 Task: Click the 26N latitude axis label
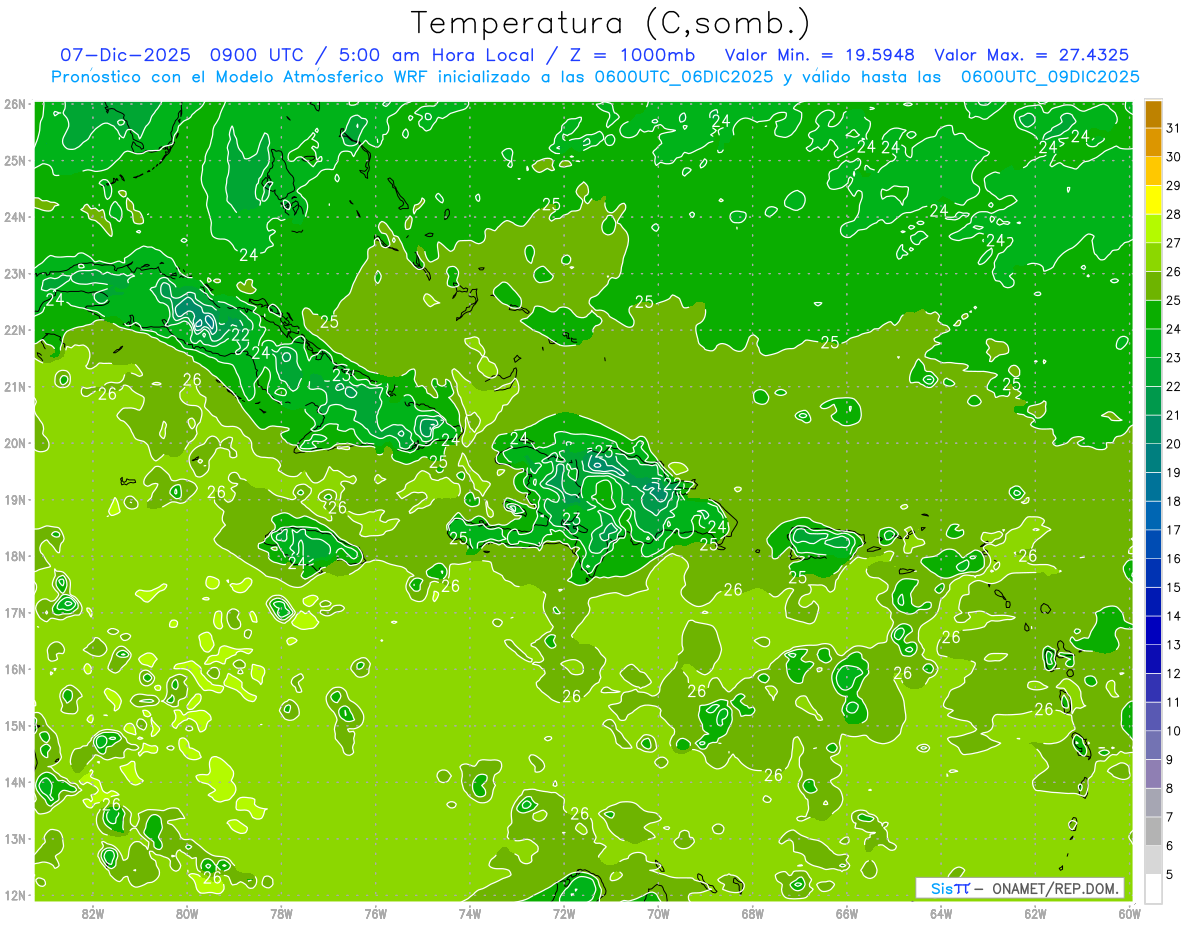(15, 104)
